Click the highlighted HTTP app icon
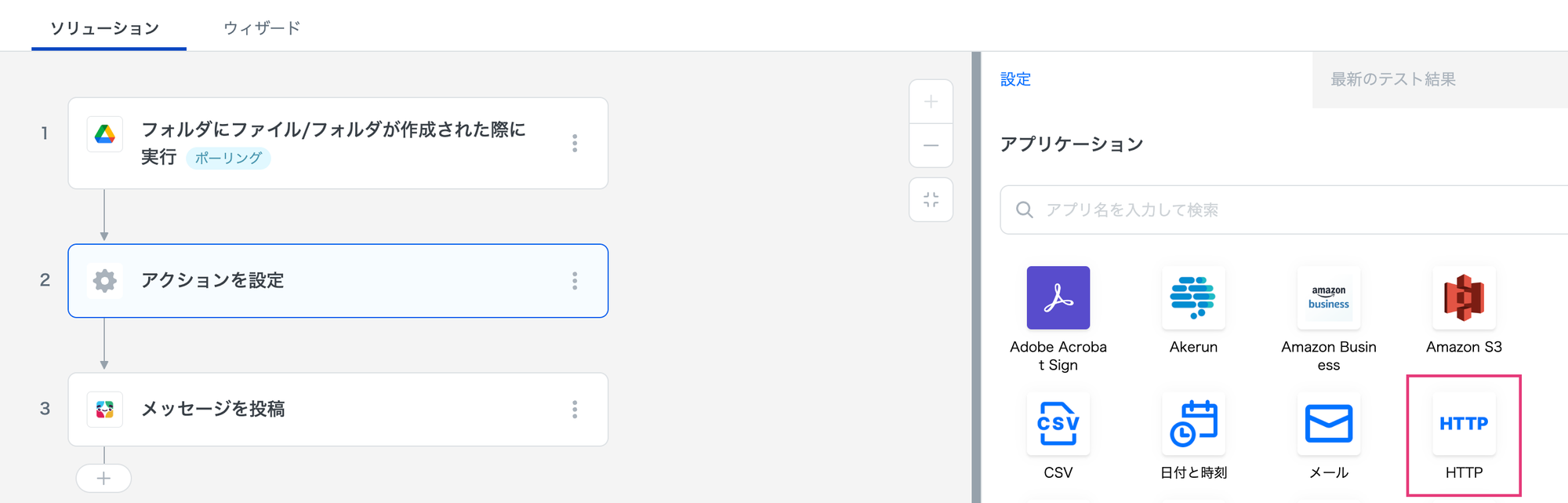This screenshot has height=503, width=1568. [x=1464, y=425]
